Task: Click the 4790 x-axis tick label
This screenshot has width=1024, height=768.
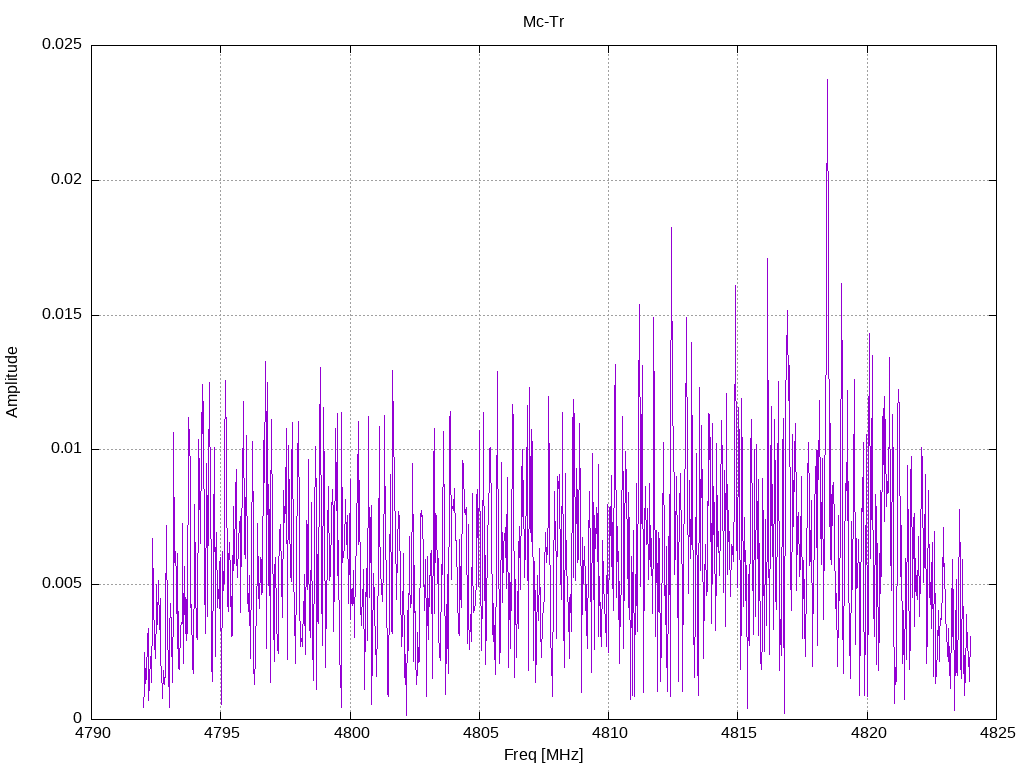Action: [92, 733]
